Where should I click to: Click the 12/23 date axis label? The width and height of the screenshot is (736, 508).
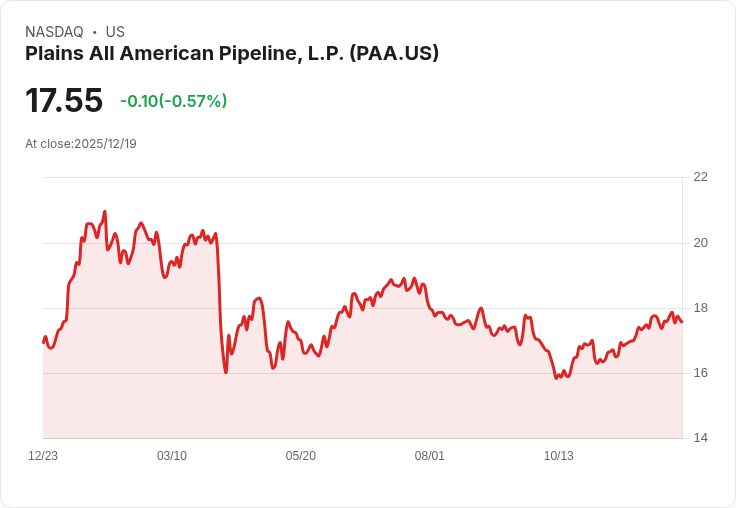coord(43,456)
